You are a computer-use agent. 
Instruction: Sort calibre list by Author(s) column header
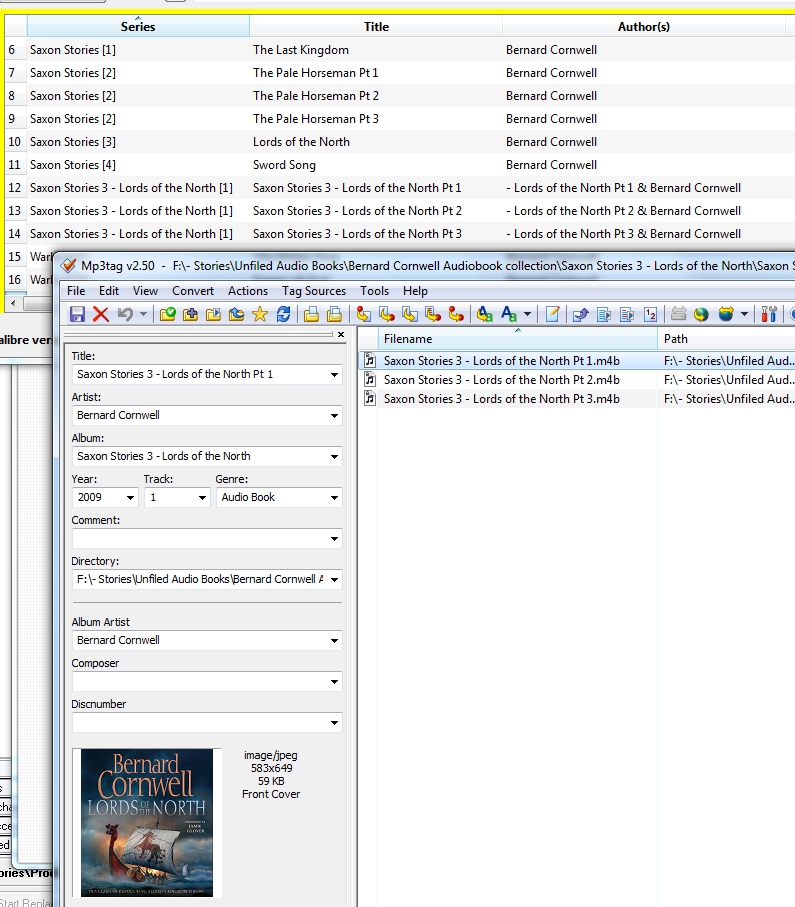point(643,27)
